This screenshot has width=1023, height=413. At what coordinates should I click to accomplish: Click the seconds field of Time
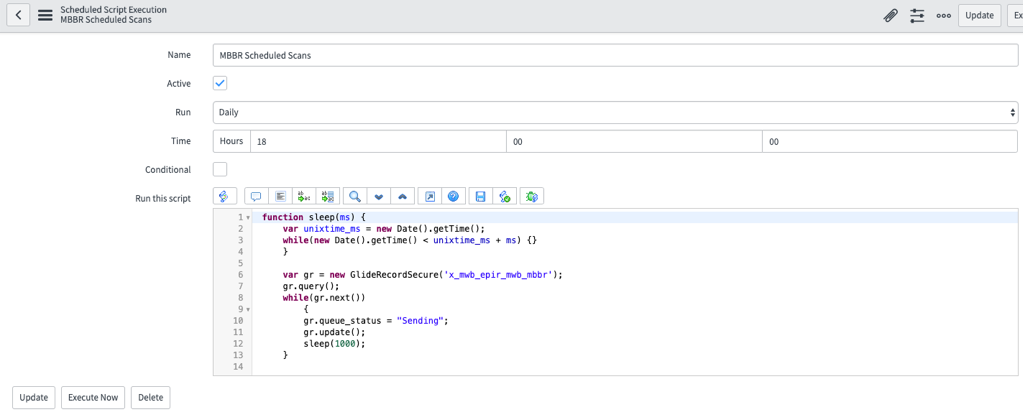pyautogui.click(x=889, y=141)
